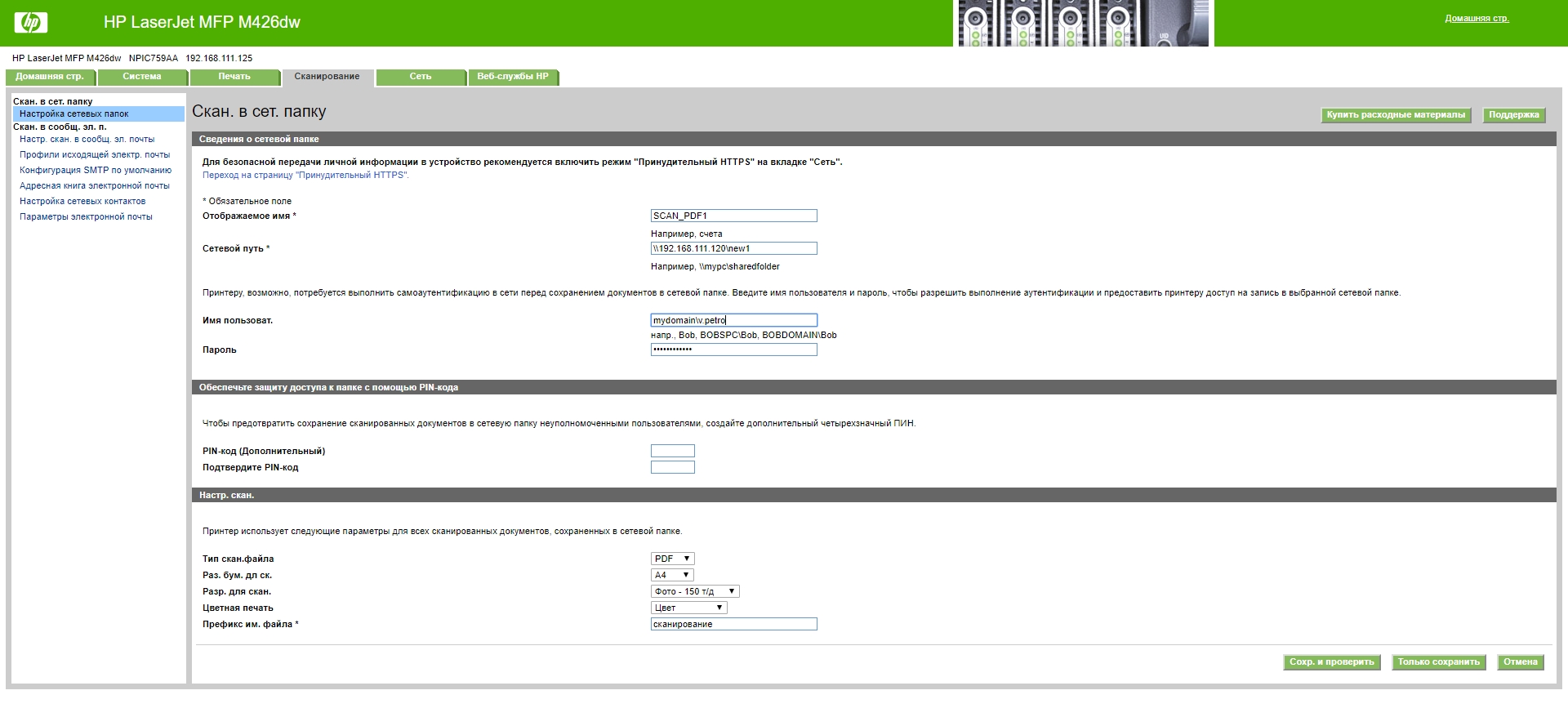
Task: Click the NPIC759AA host name text
Action: [154, 59]
